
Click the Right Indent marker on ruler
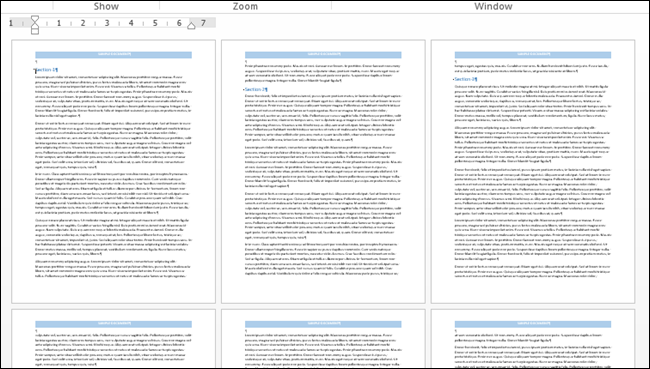click(191, 26)
